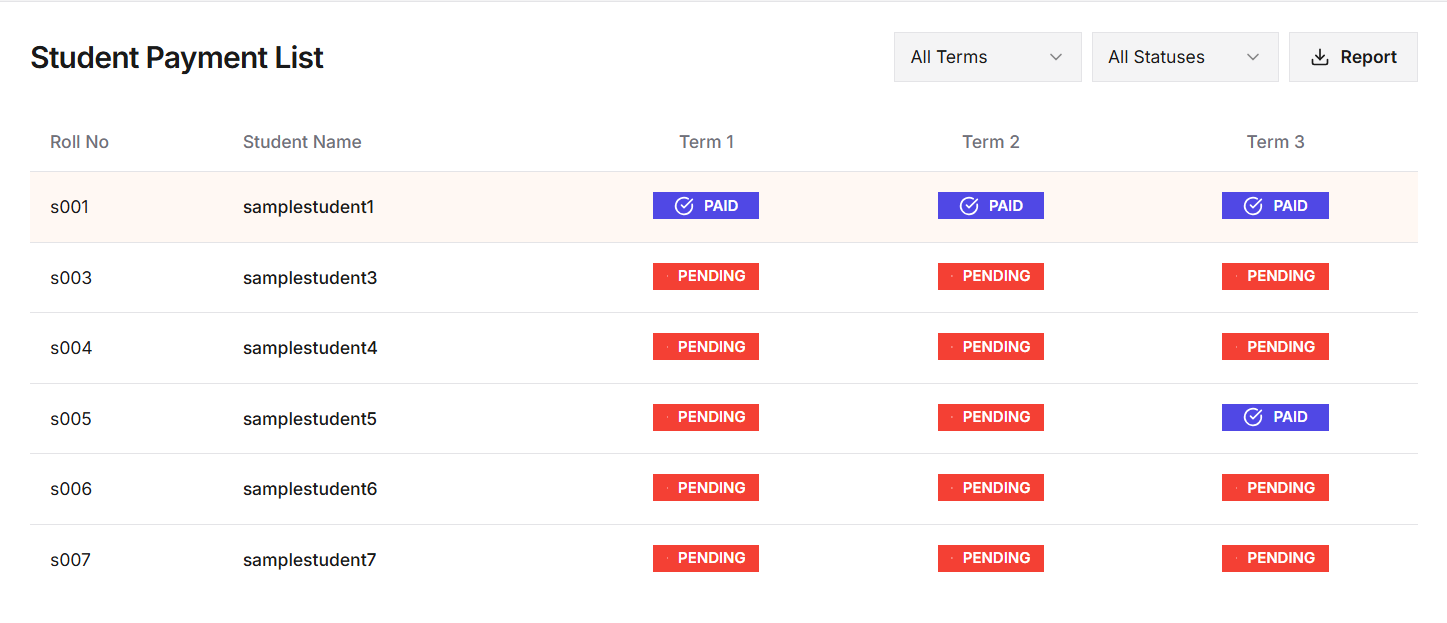Click samplestudent6's PENDING Term 3 badge

(x=1275, y=487)
